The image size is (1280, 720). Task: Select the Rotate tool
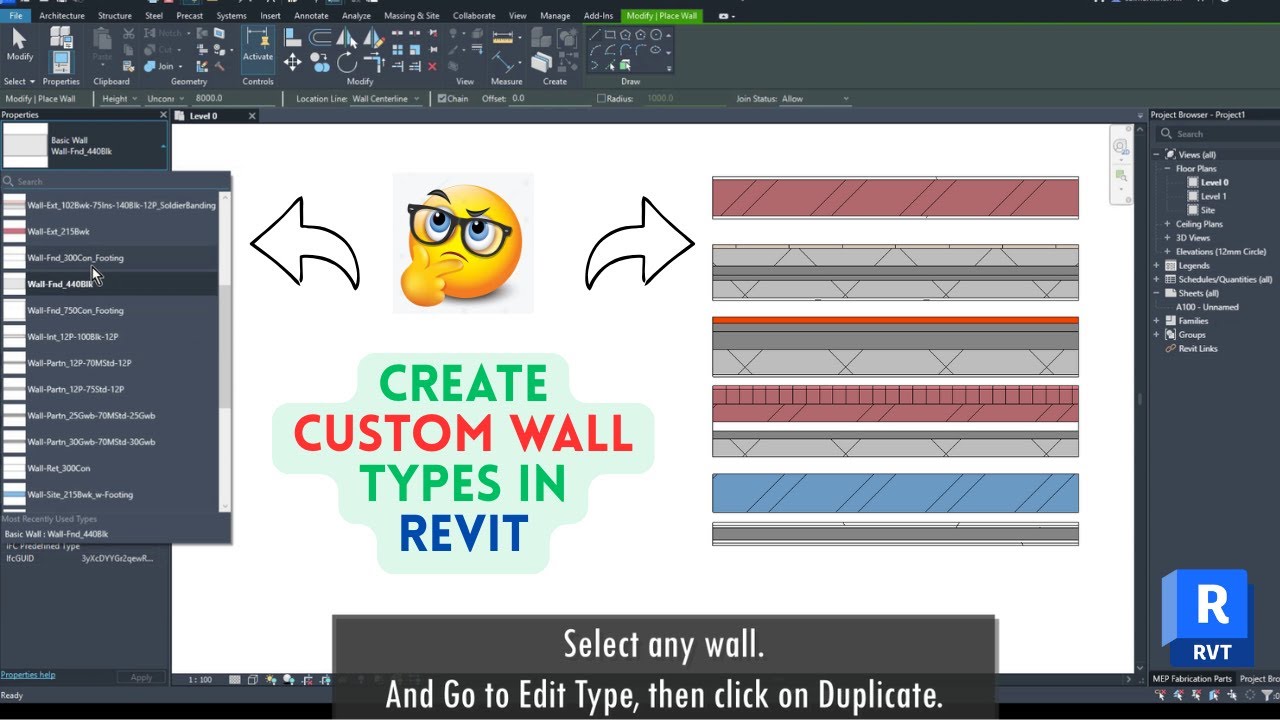[x=346, y=63]
